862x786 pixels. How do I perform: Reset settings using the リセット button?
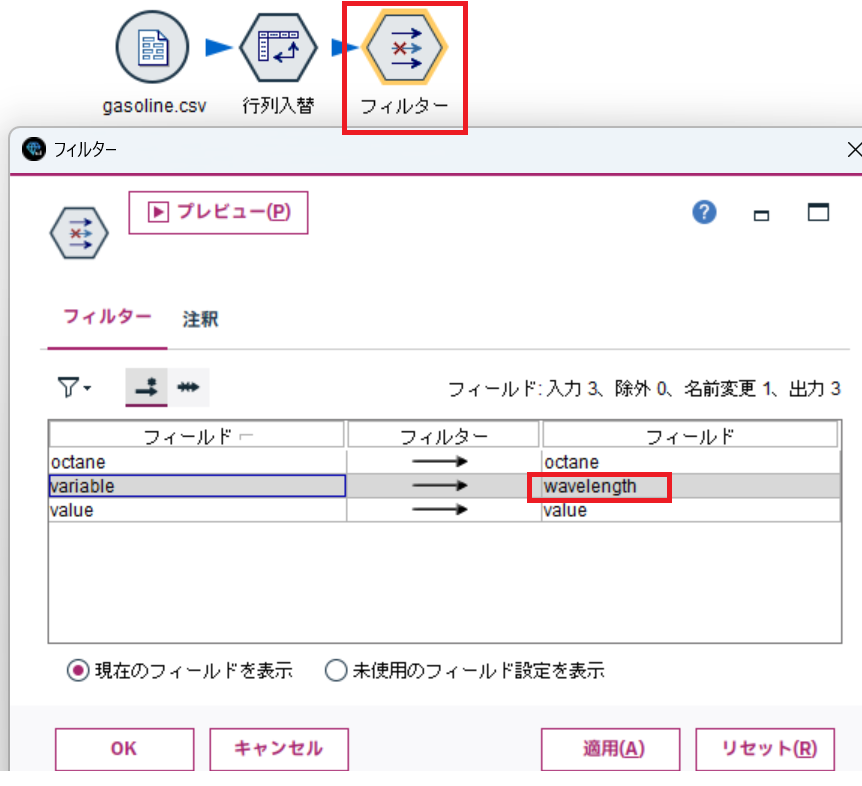tap(766, 748)
